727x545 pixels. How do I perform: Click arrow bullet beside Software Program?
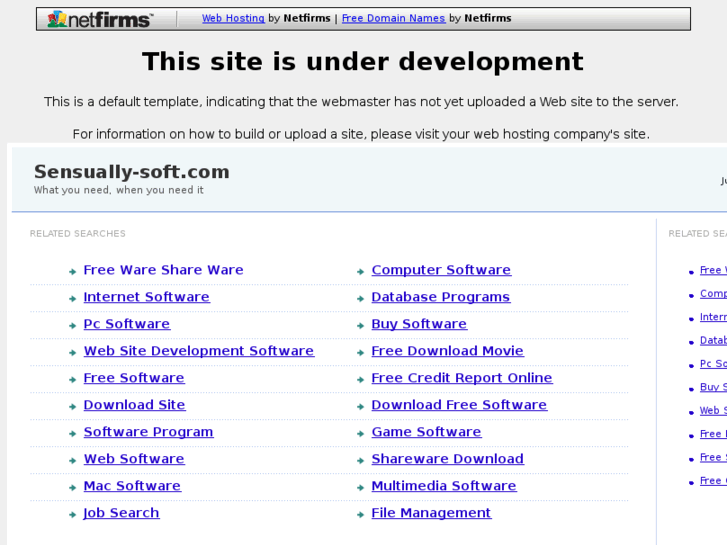(72, 434)
